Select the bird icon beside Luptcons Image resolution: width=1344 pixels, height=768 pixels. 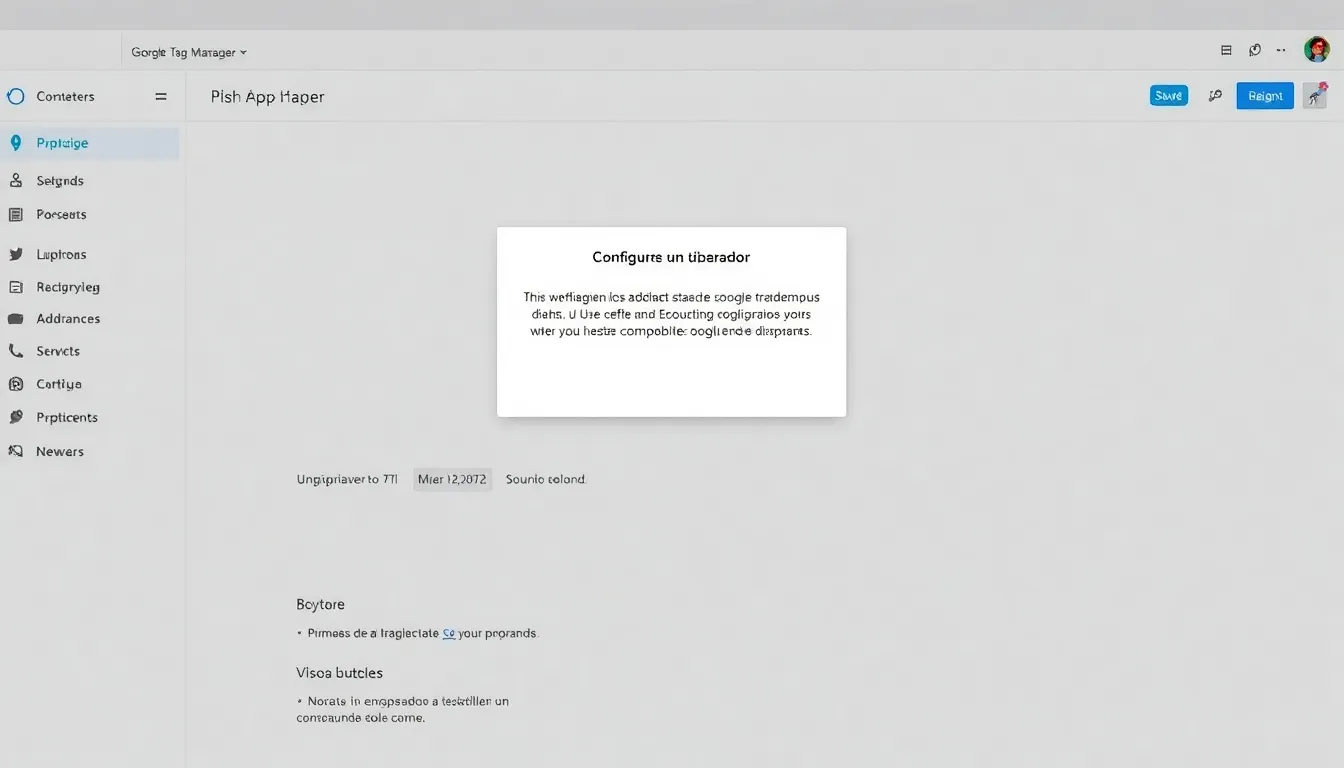(x=15, y=254)
